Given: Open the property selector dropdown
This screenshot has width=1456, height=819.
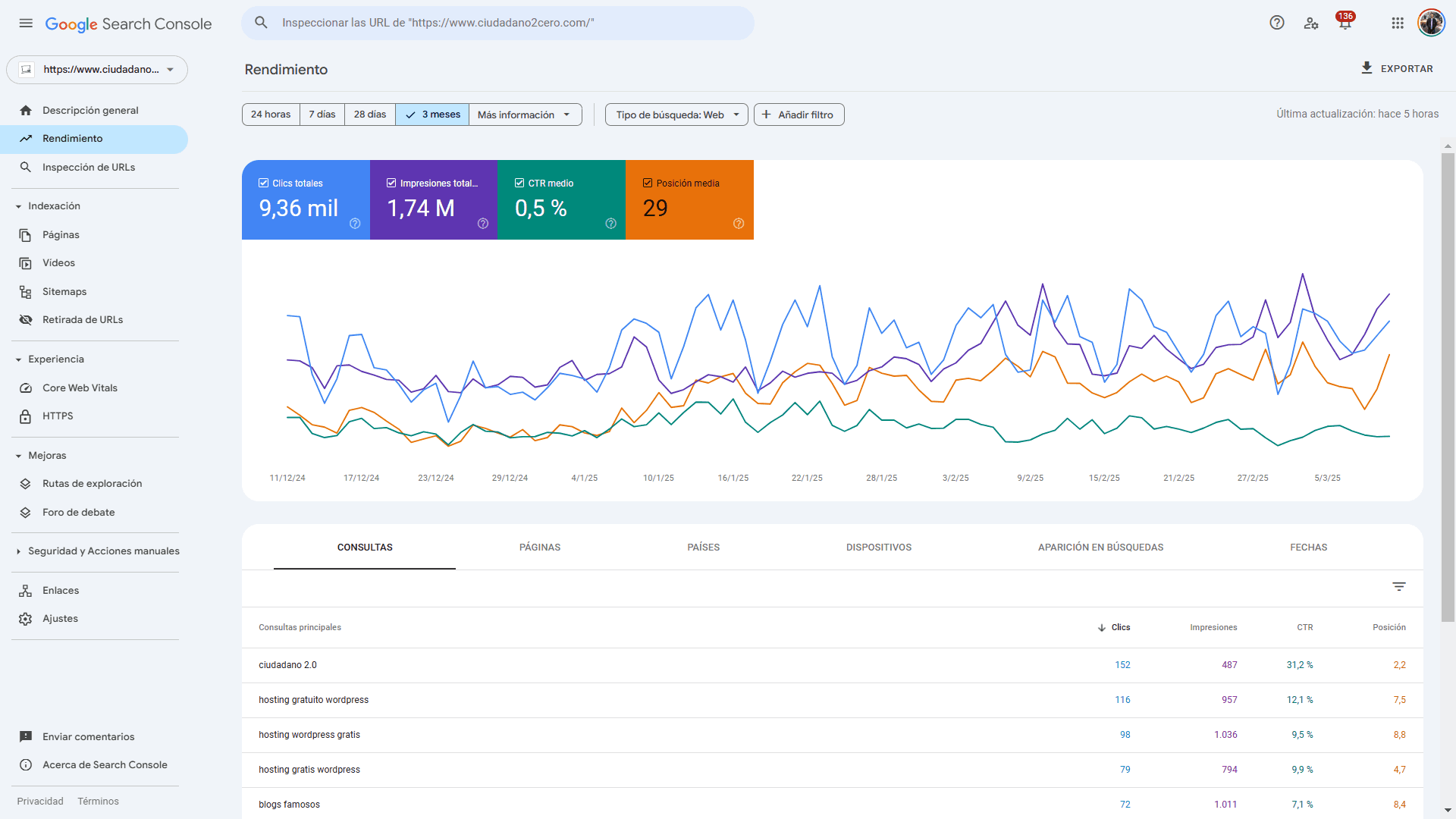Looking at the screenshot, I should point(97,70).
